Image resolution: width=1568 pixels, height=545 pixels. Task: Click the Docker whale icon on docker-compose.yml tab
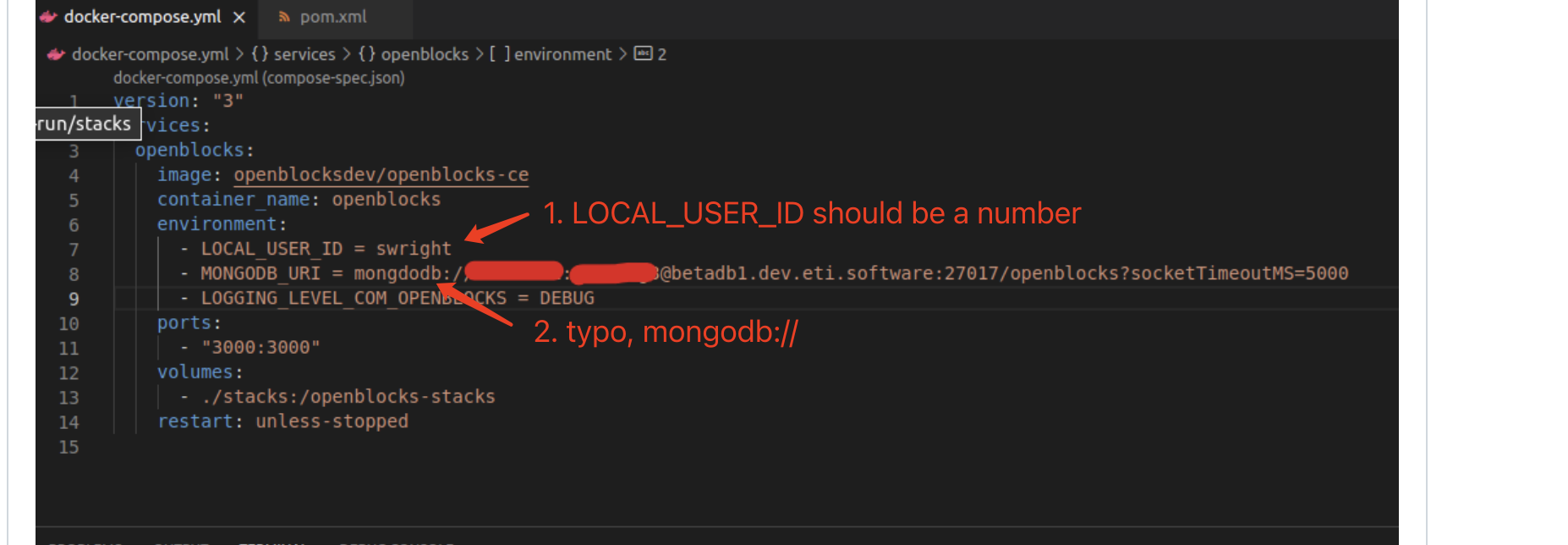[47, 16]
